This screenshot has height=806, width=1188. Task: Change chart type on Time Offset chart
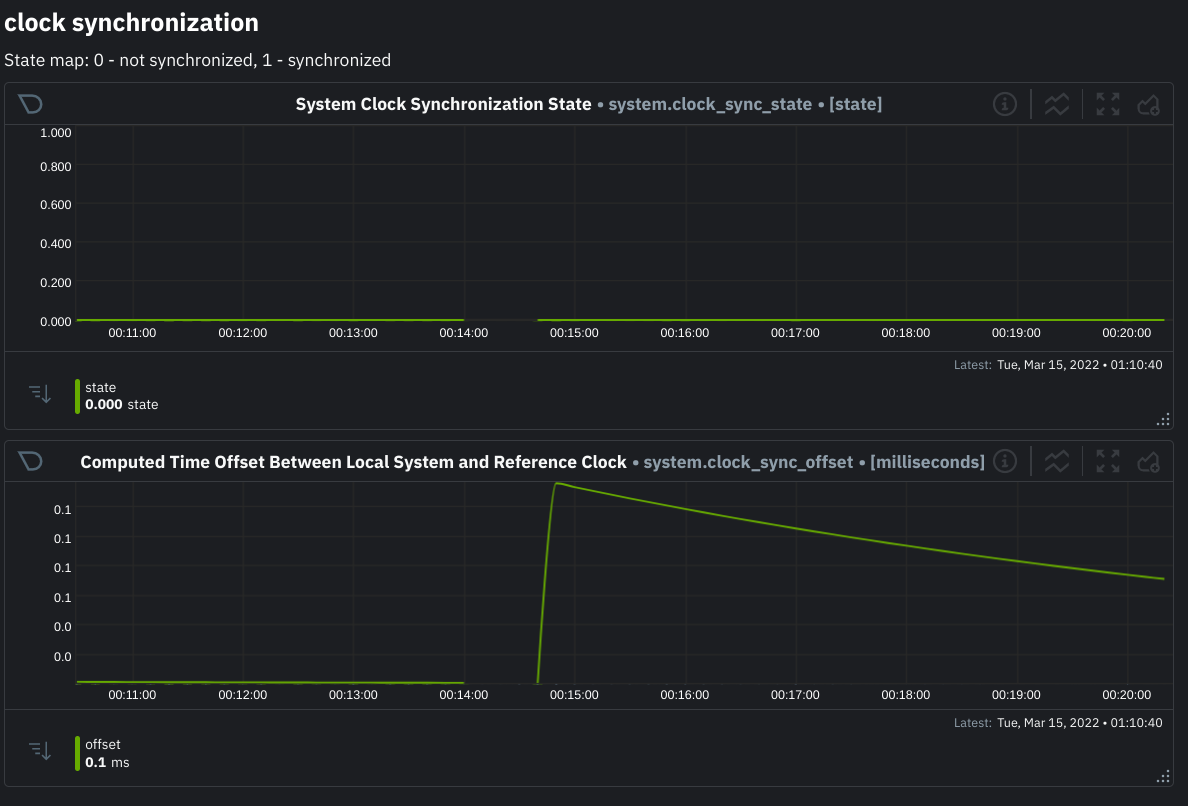[x=1057, y=461]
